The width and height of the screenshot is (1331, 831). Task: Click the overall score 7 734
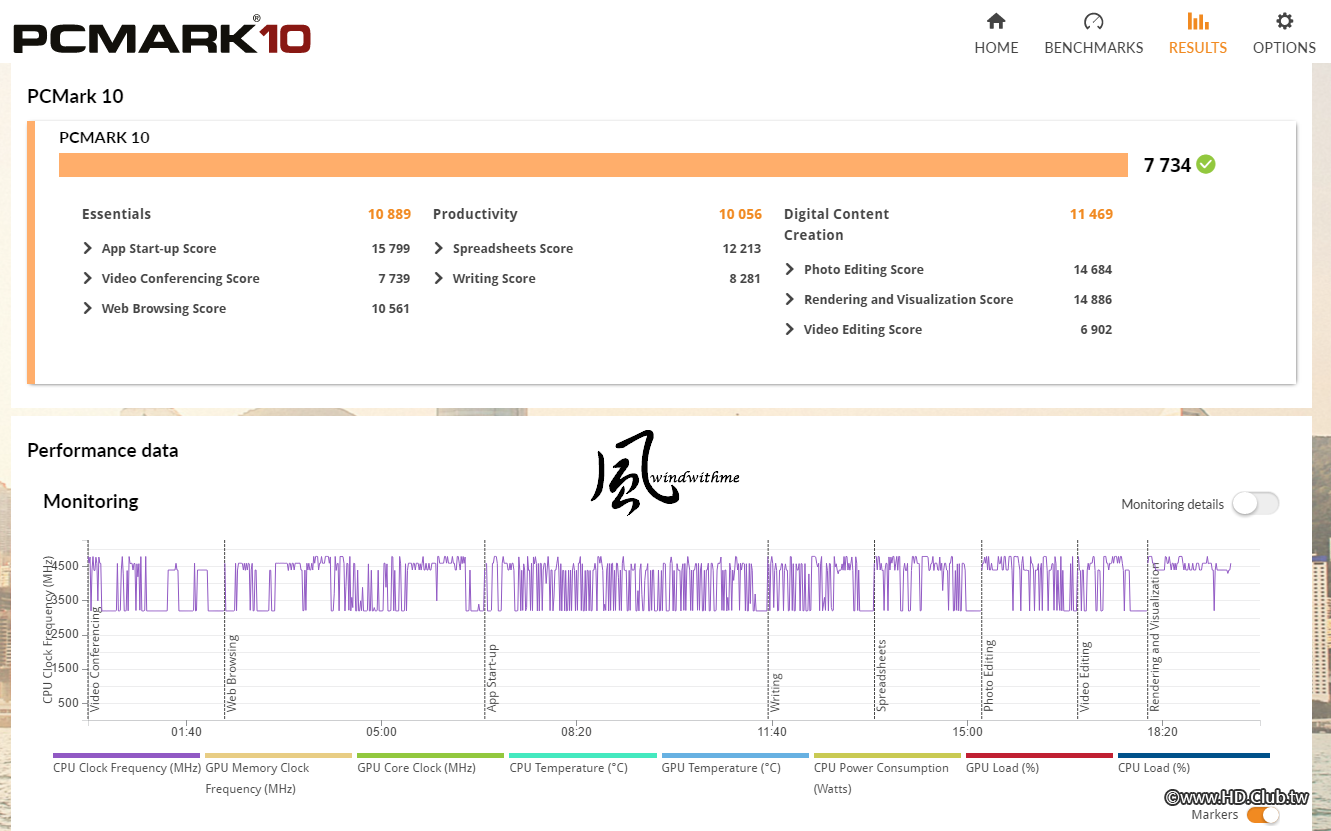point(1167,165)
